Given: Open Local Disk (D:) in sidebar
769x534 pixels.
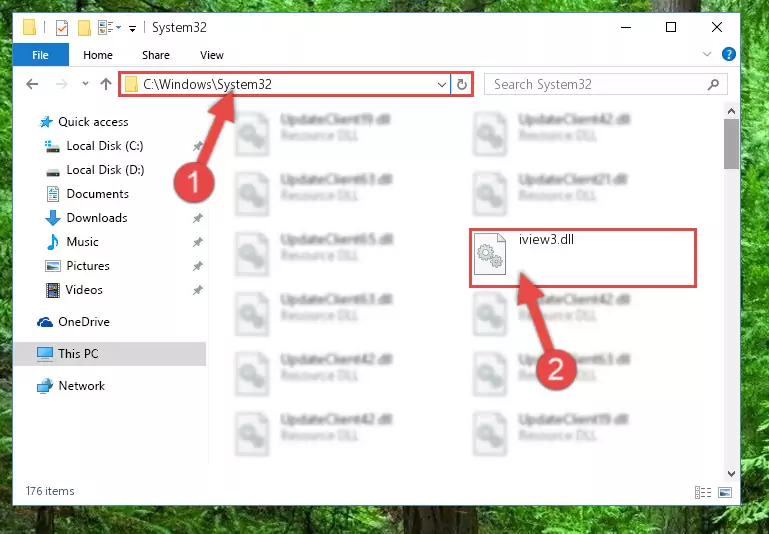Looking at the screenshot, I should (105, 170).
